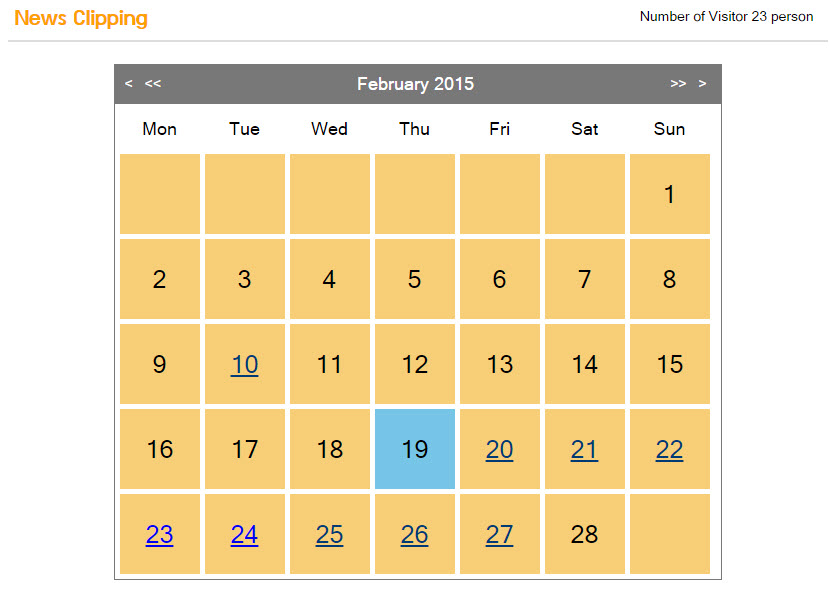829x594 pixels.
Task: Open the linked date 20
Action: coord(499,449)
